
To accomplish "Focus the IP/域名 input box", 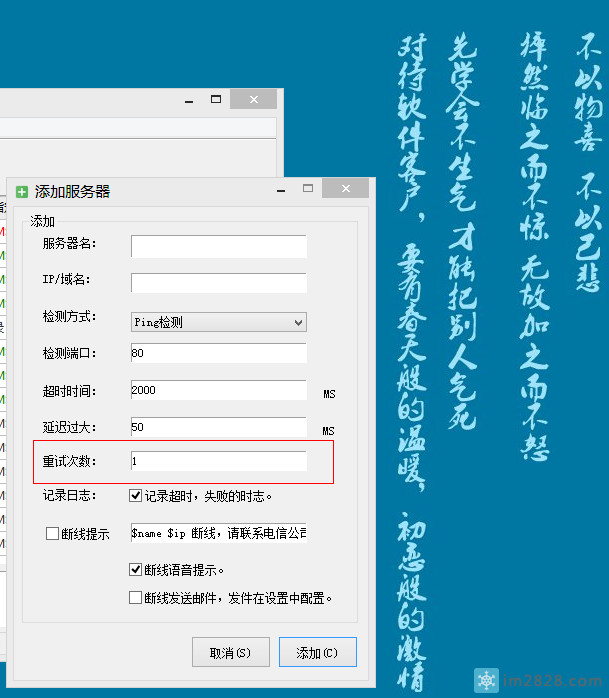I will 218,282.
